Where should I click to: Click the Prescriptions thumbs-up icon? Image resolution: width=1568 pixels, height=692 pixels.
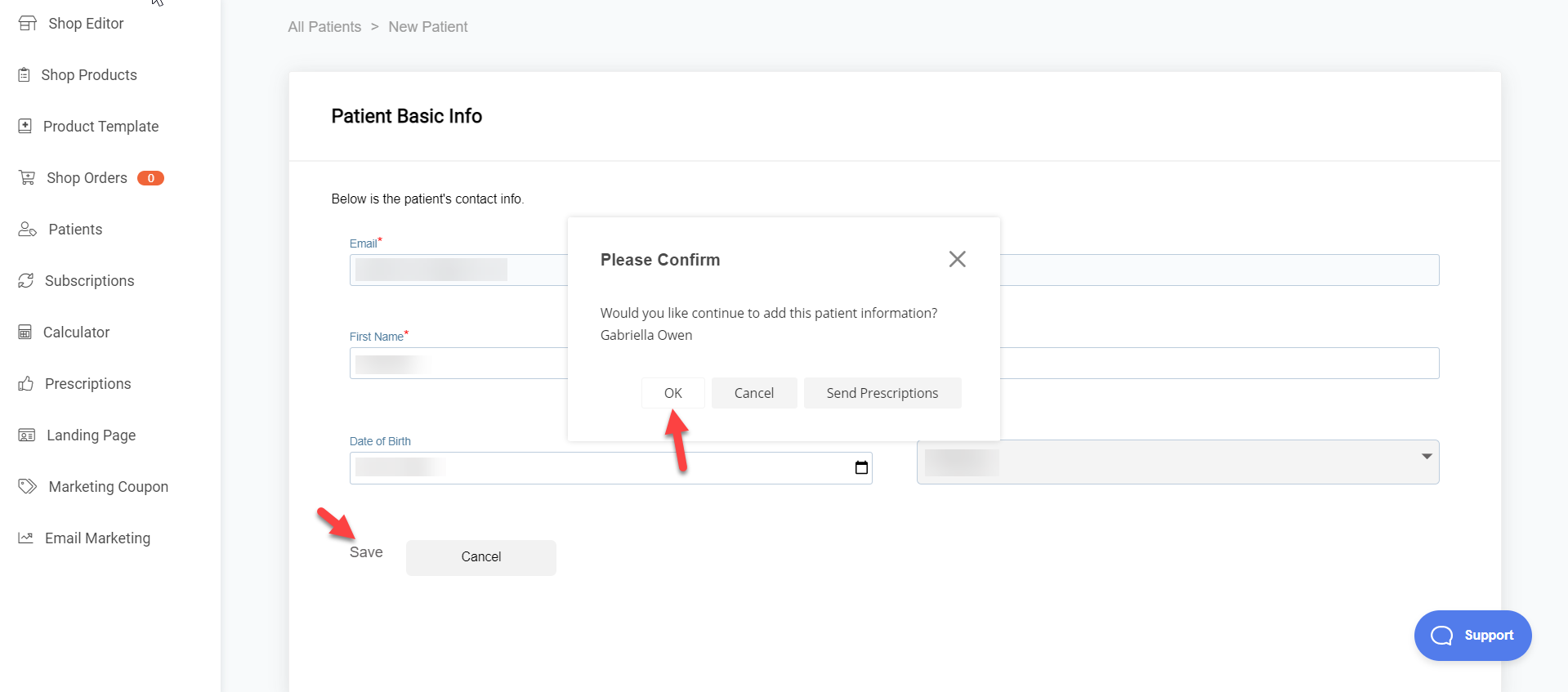click(x=26, y=384)
